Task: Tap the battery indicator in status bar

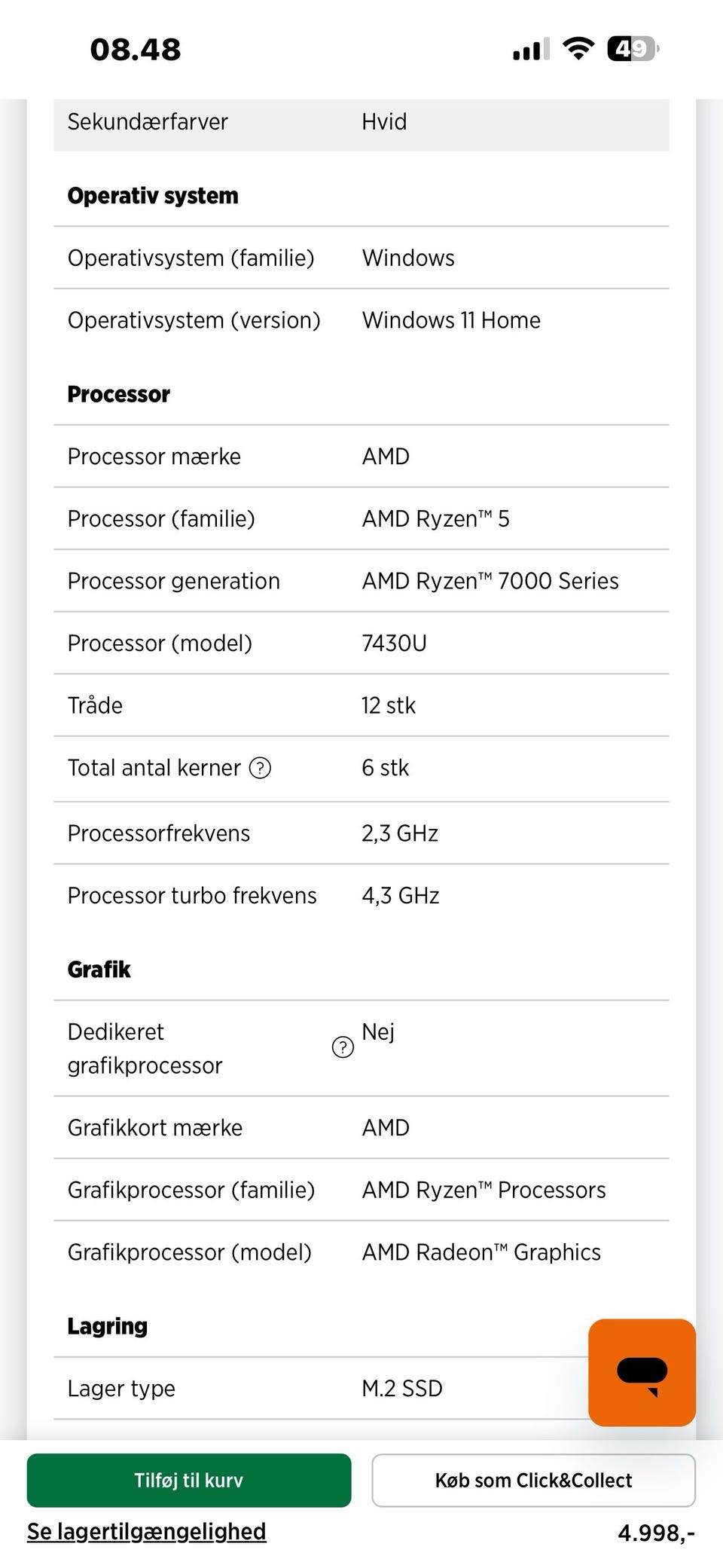Action: click(633, 50)
